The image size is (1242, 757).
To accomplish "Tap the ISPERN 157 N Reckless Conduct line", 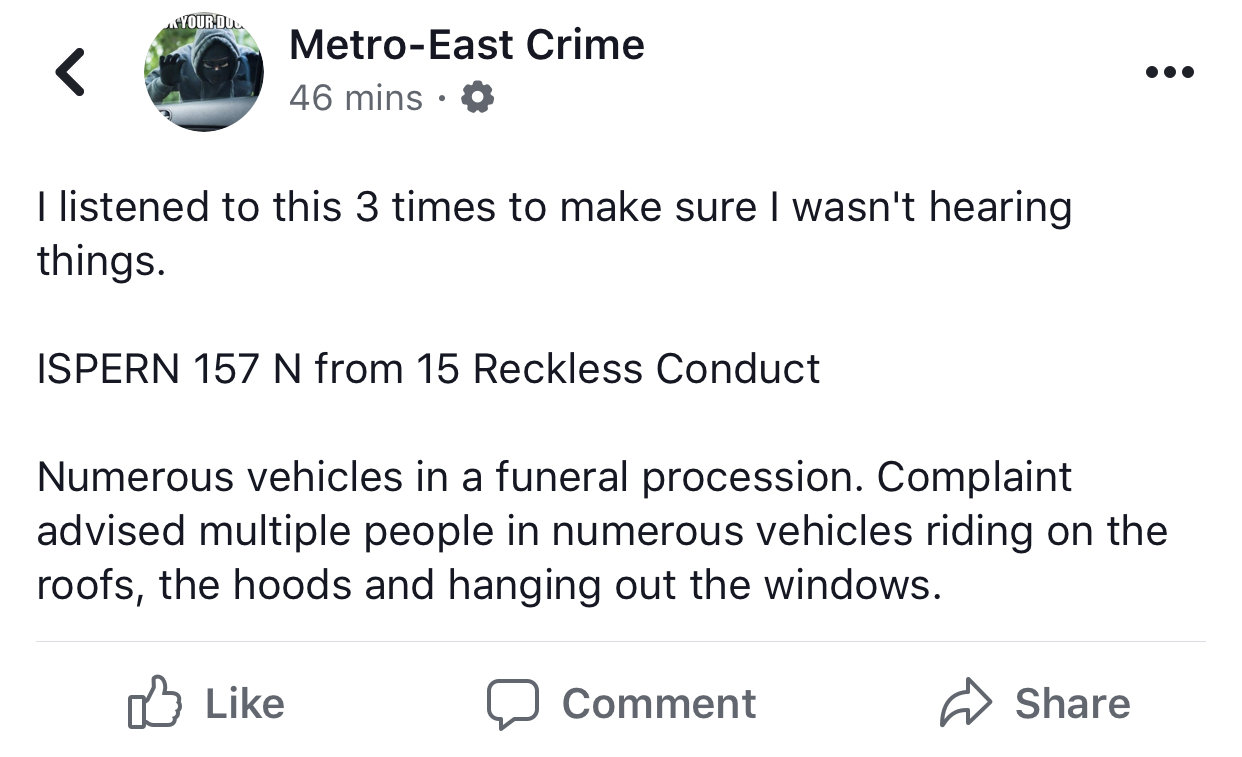I will click(428, 369).
